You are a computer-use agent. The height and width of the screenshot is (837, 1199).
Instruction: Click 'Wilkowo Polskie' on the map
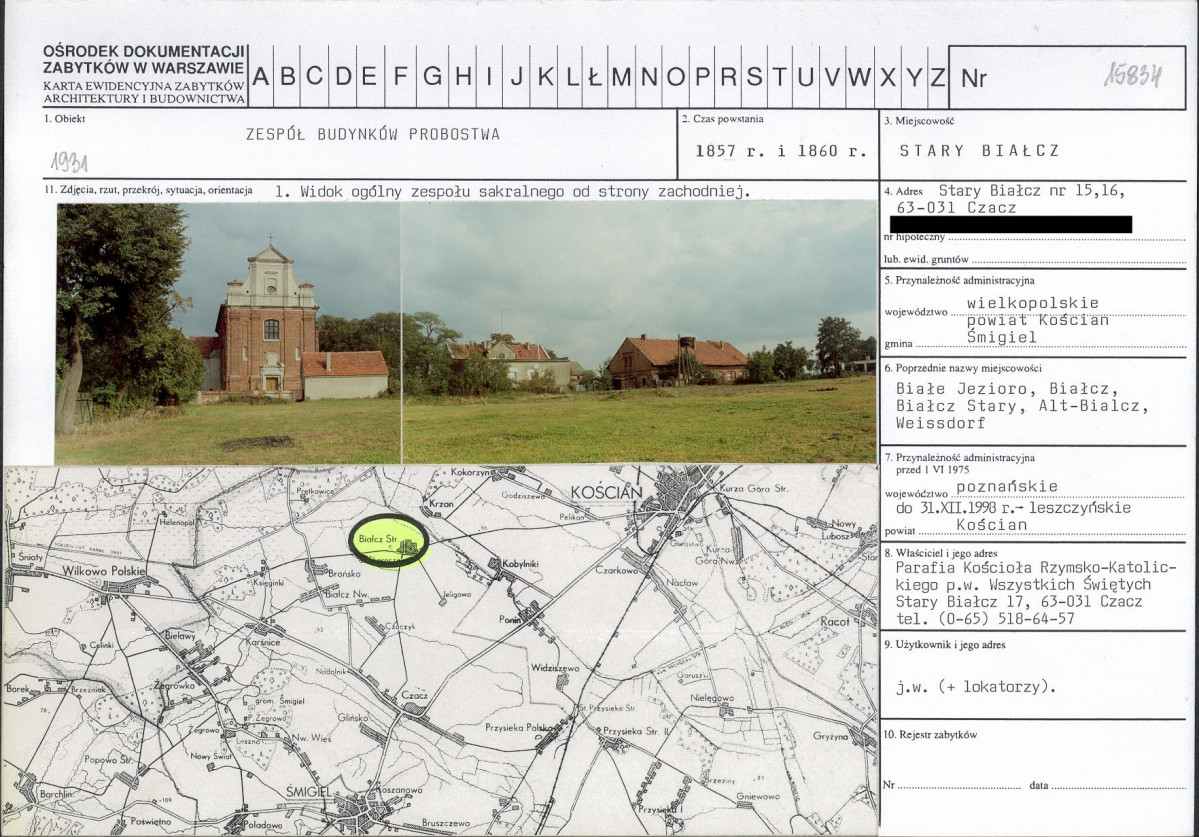(x=103, y=570)
